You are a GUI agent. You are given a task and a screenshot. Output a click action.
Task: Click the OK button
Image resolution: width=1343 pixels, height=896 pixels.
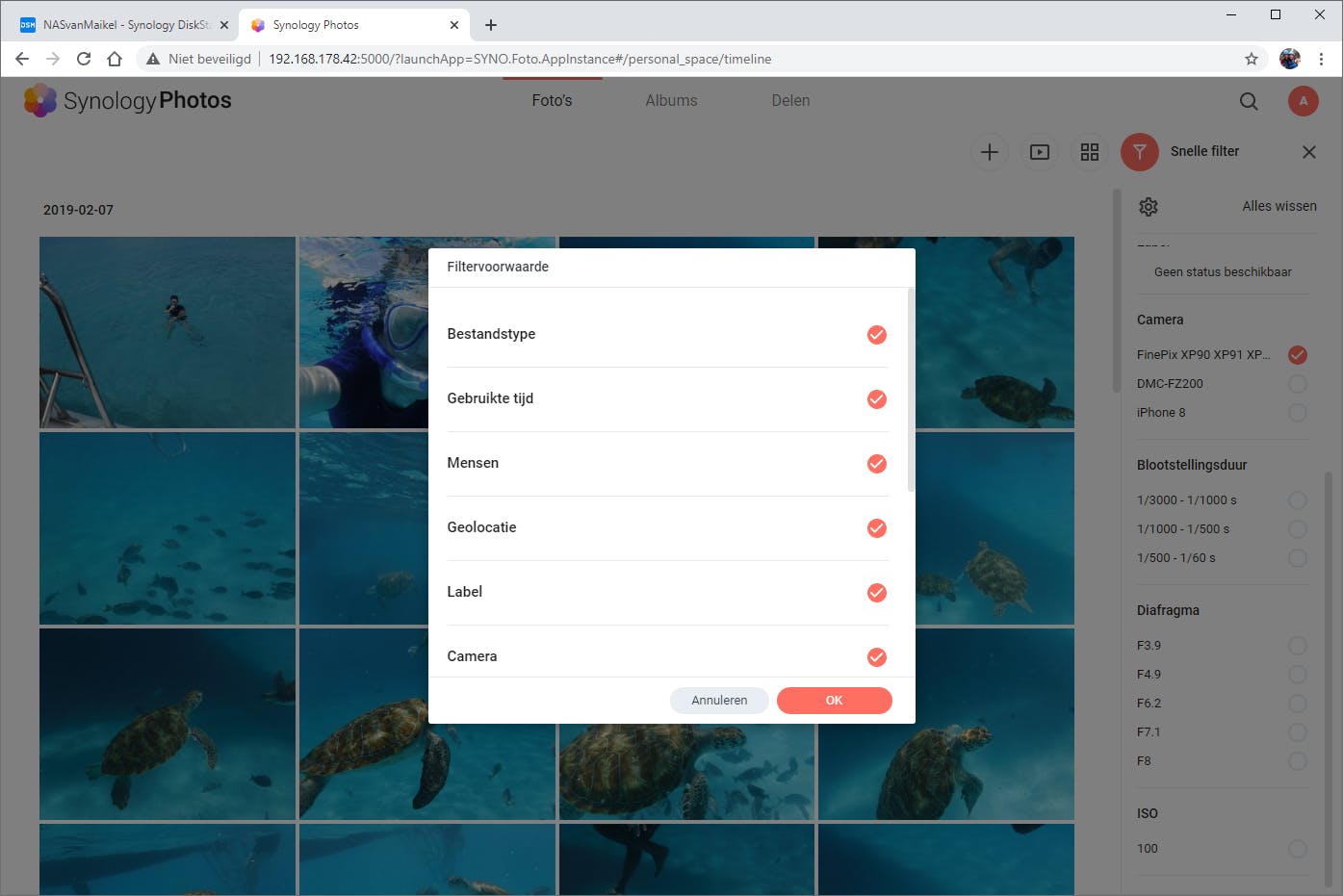[x=835, y=701]
